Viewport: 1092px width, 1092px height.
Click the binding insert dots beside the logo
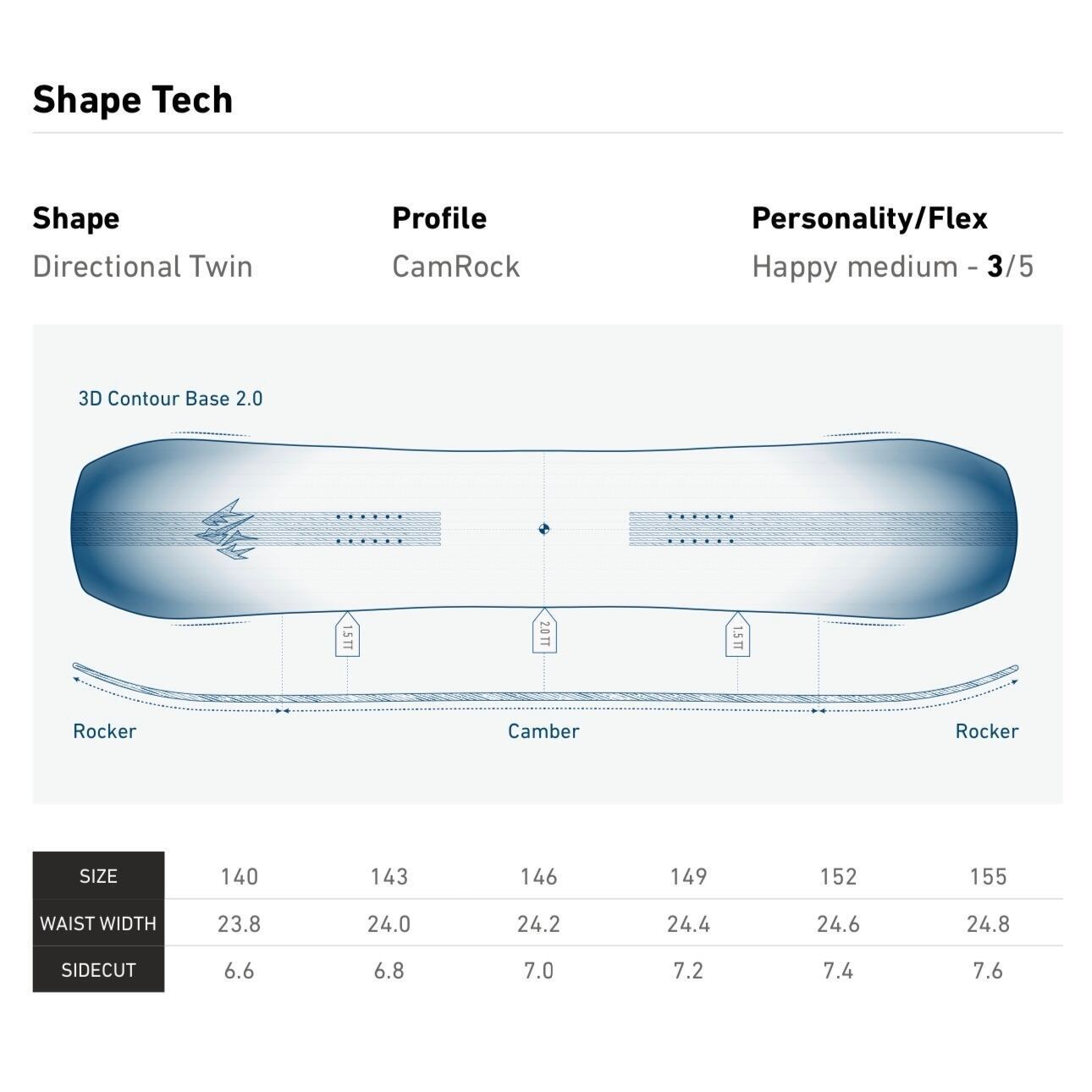369,528
